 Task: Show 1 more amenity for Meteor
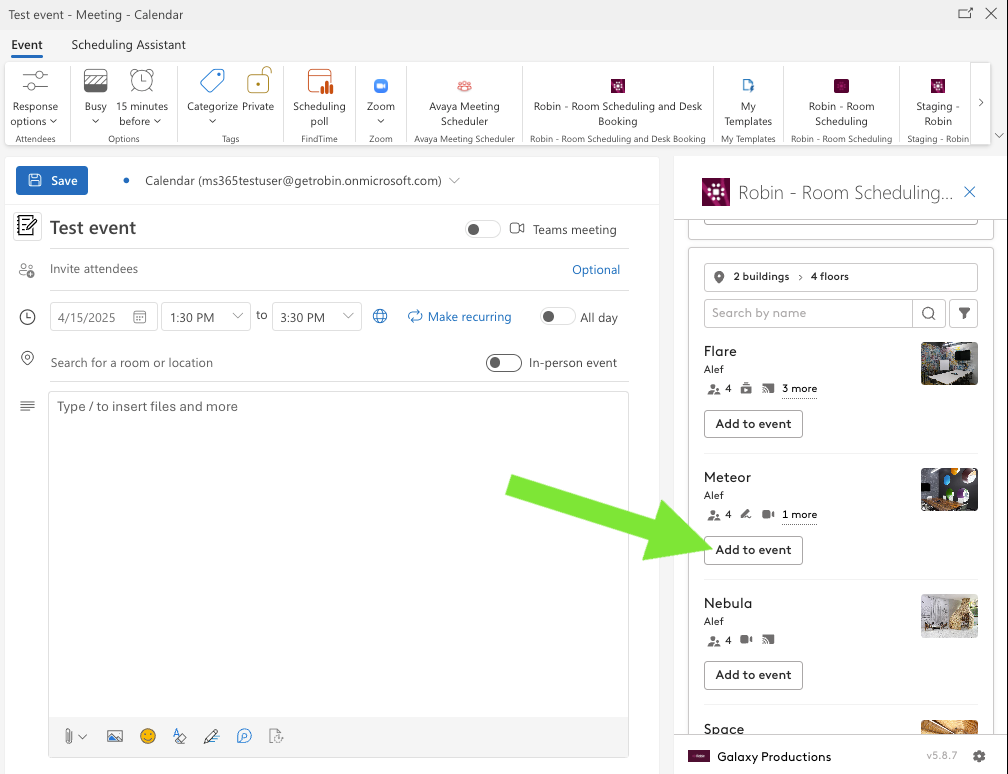click(799, 514)
